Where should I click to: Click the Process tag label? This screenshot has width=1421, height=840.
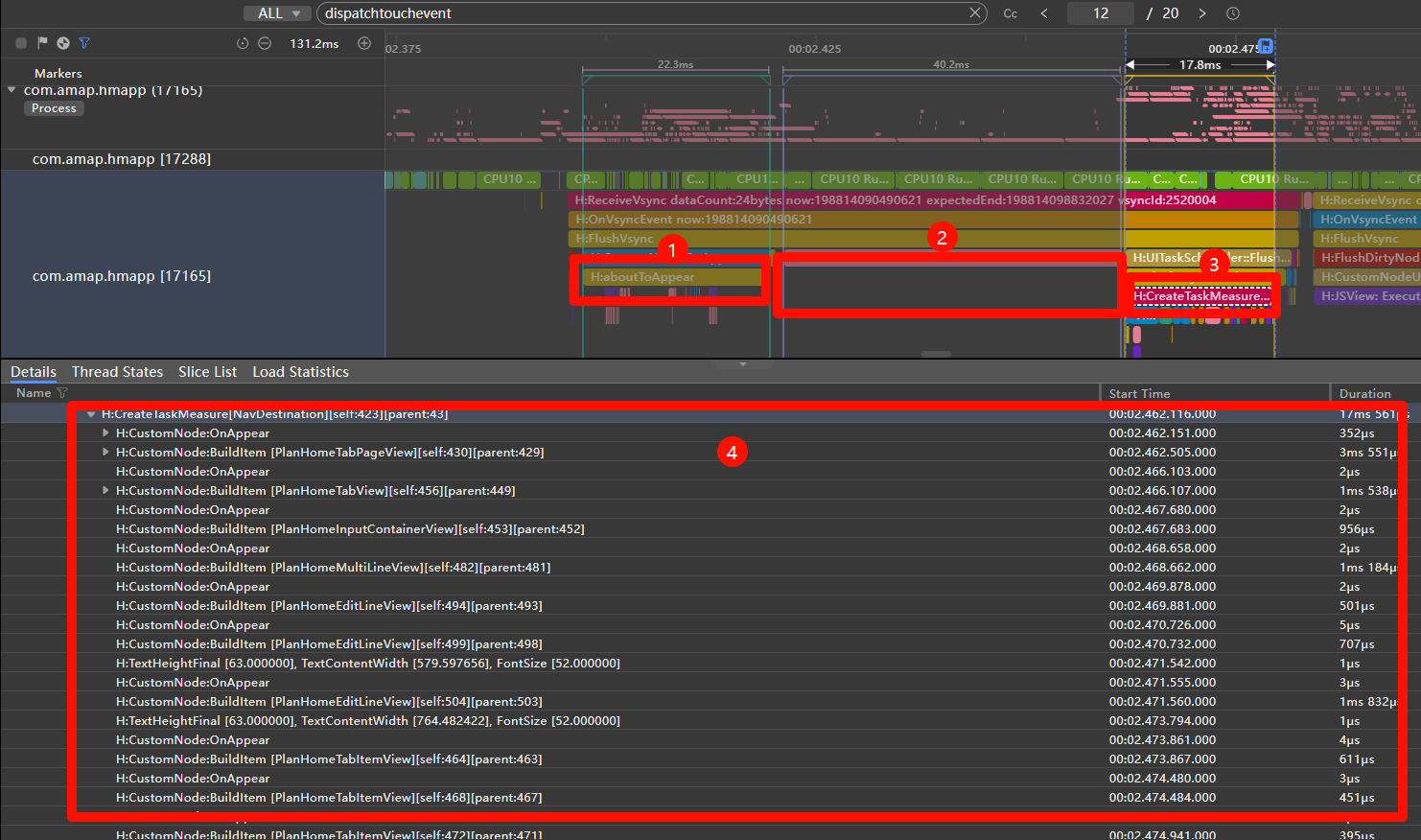54,108
